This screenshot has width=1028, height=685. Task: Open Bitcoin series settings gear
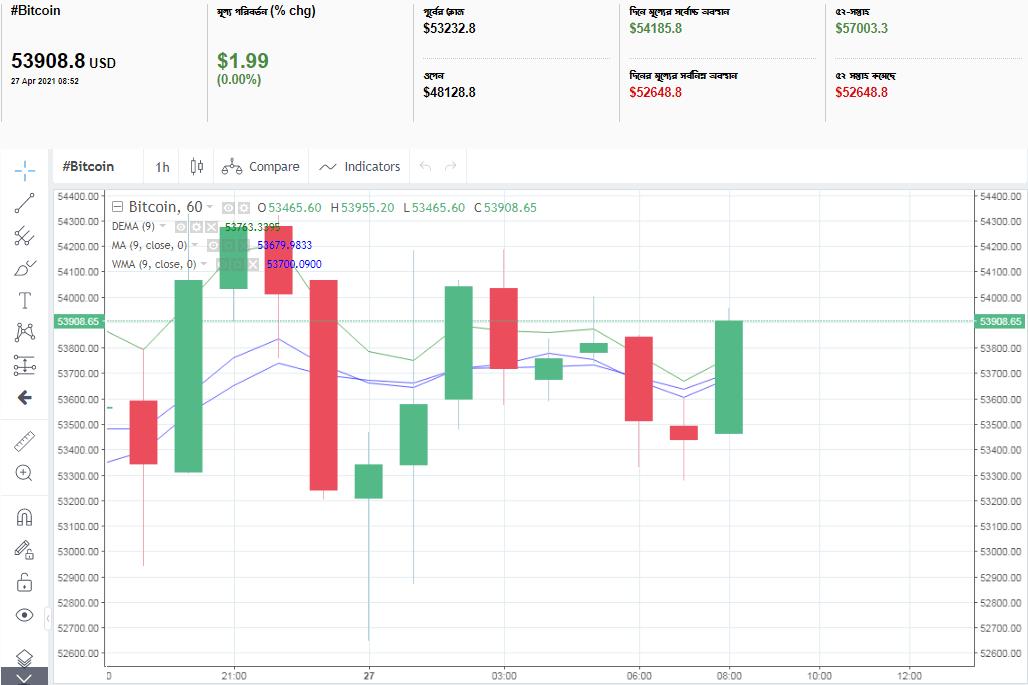tap(244, 208)
